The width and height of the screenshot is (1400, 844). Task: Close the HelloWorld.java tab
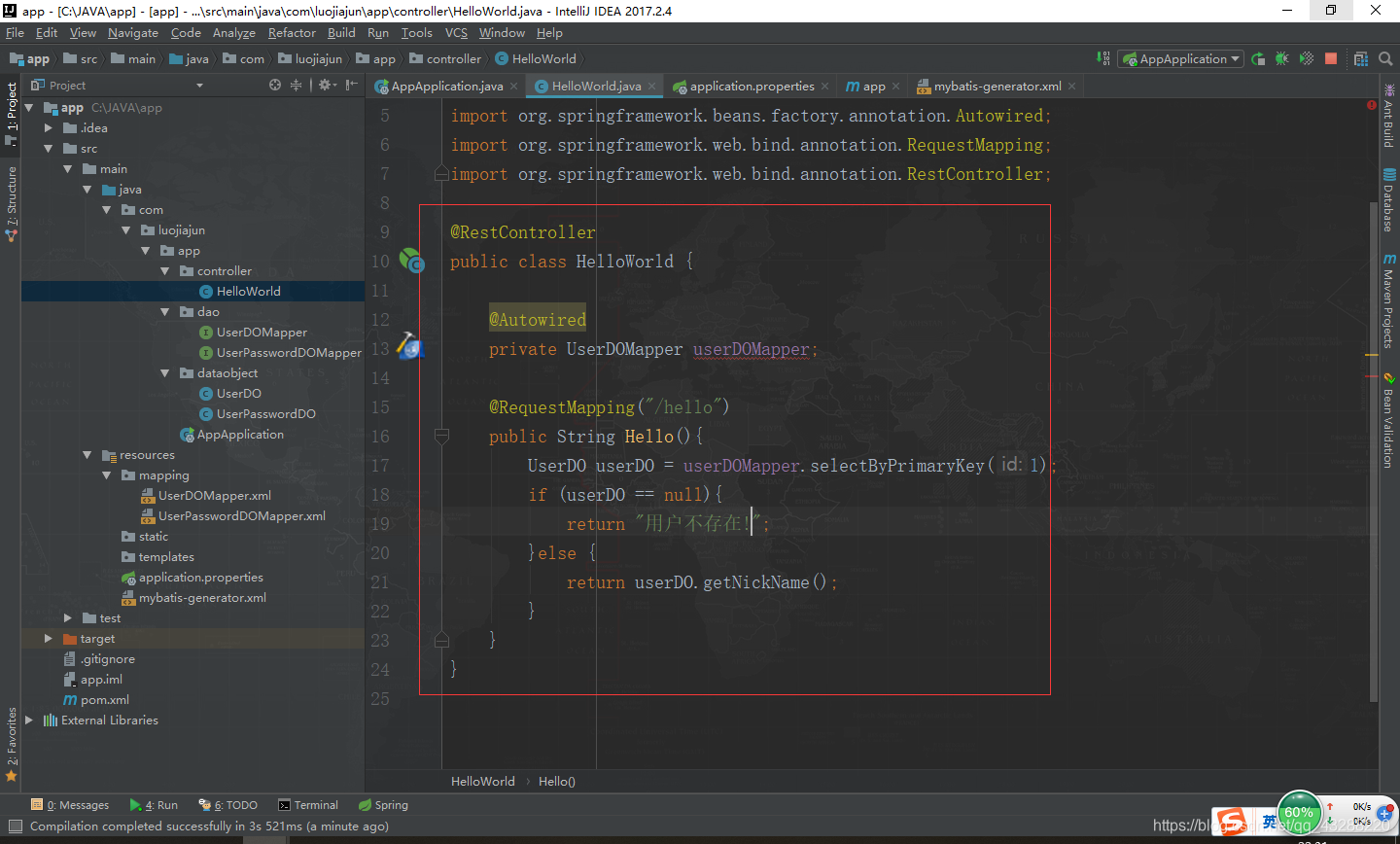(652, 87)
